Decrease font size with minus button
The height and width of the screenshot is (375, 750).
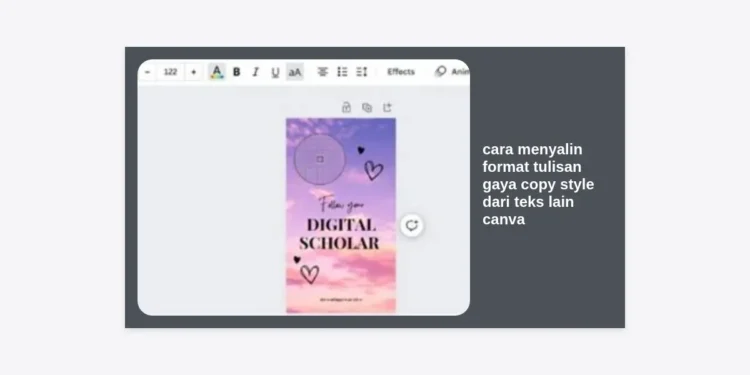[x=148, y=72]
